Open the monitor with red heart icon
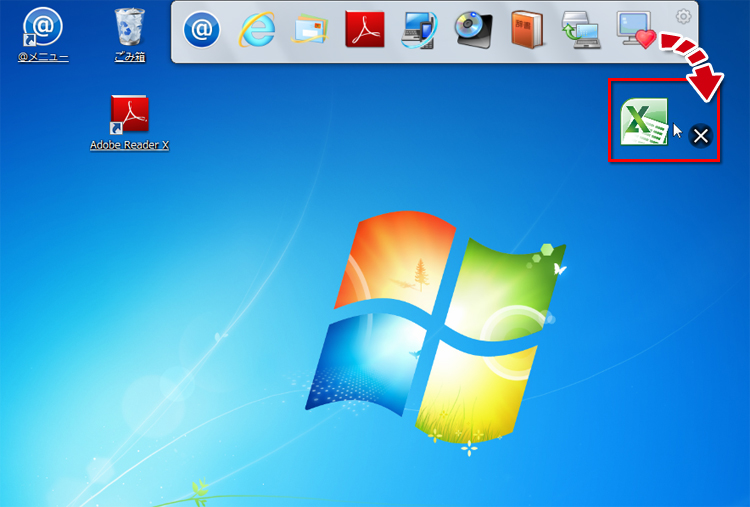Screen dimensions: 750x507 click(x=636, y=30)
